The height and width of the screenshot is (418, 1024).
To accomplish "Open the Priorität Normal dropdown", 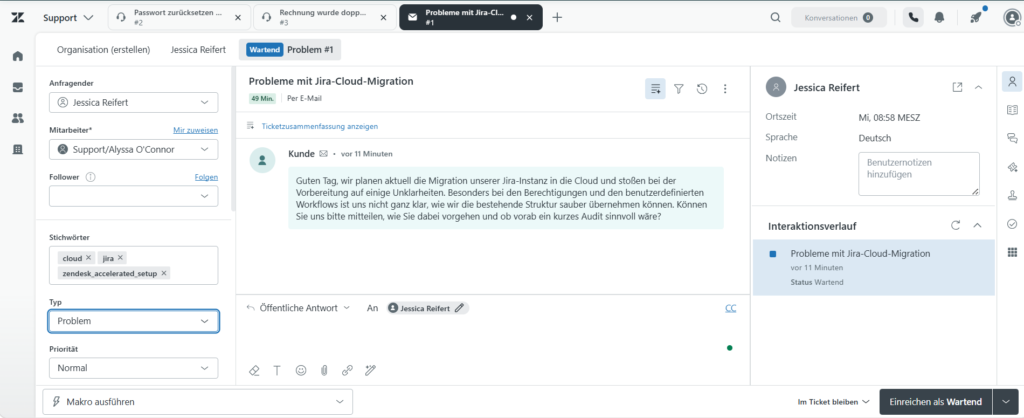I will coord(133,368).
